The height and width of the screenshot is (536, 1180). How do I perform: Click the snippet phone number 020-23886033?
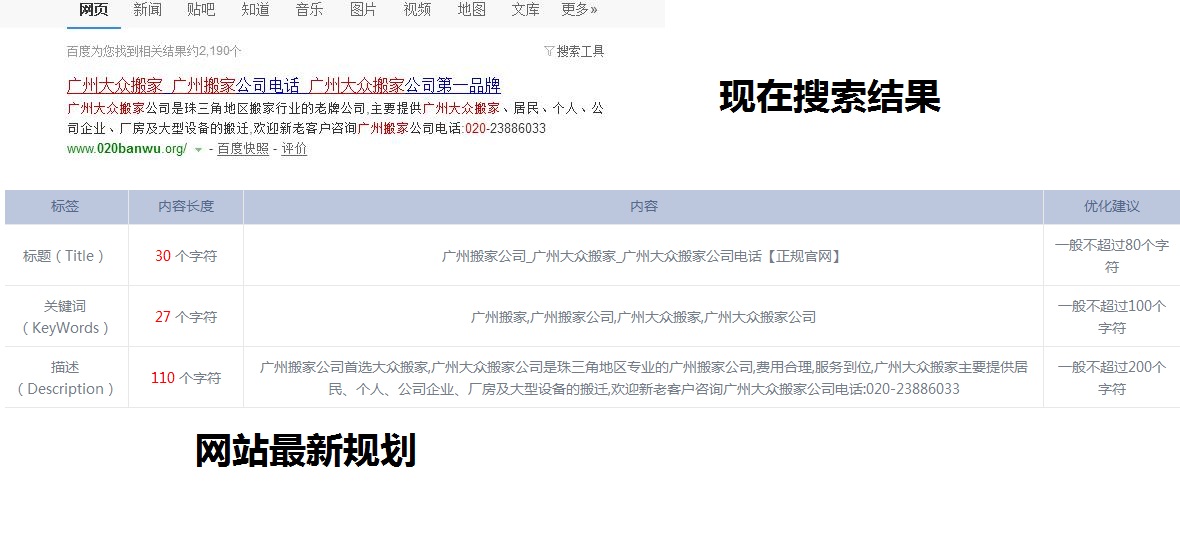506,128
